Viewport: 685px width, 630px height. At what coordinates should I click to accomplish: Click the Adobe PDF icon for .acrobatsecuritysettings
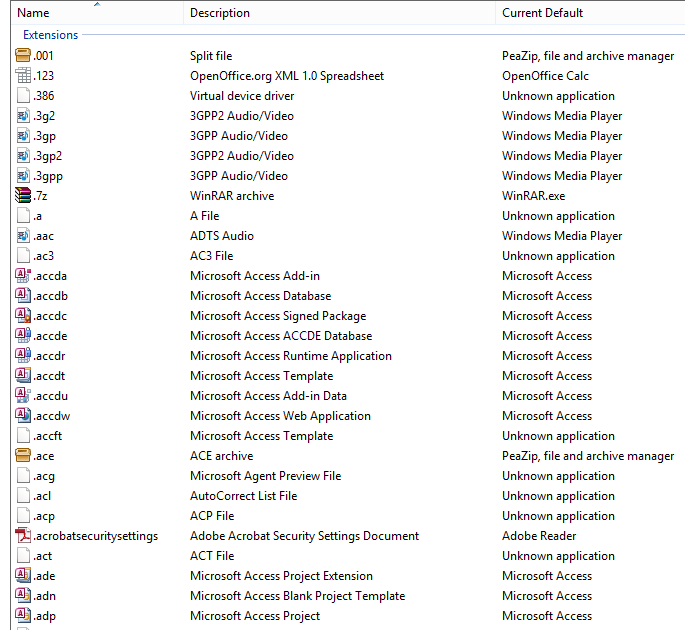(x=24, y=536)
